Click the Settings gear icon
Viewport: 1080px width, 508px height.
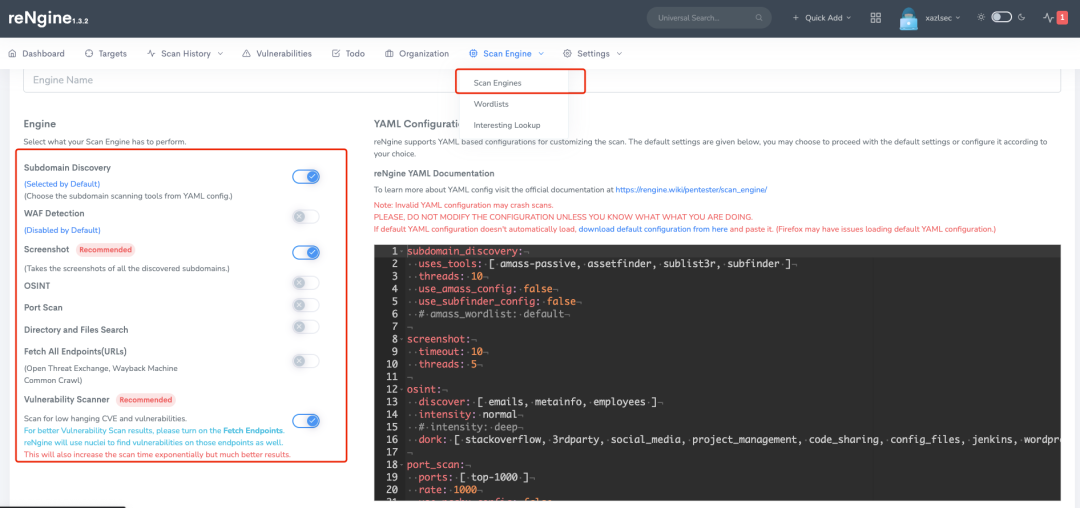pos(568,54)
